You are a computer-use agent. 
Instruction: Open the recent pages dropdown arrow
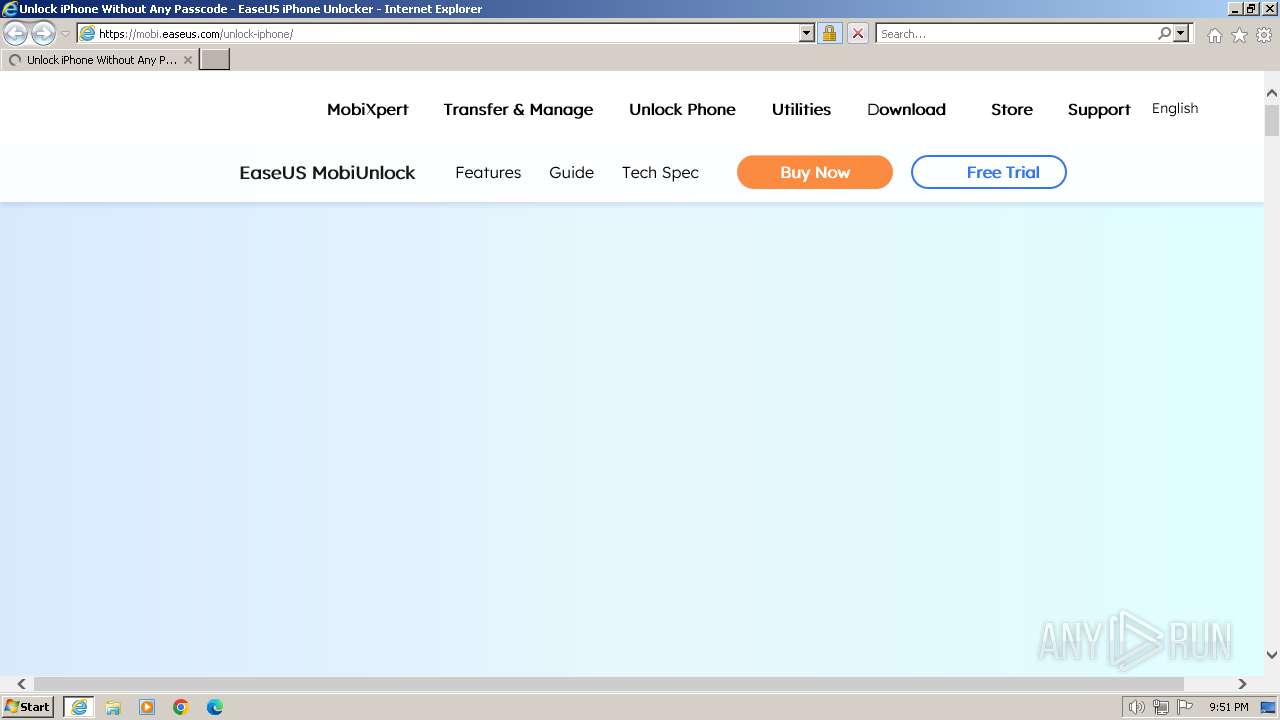pos(65,34)
